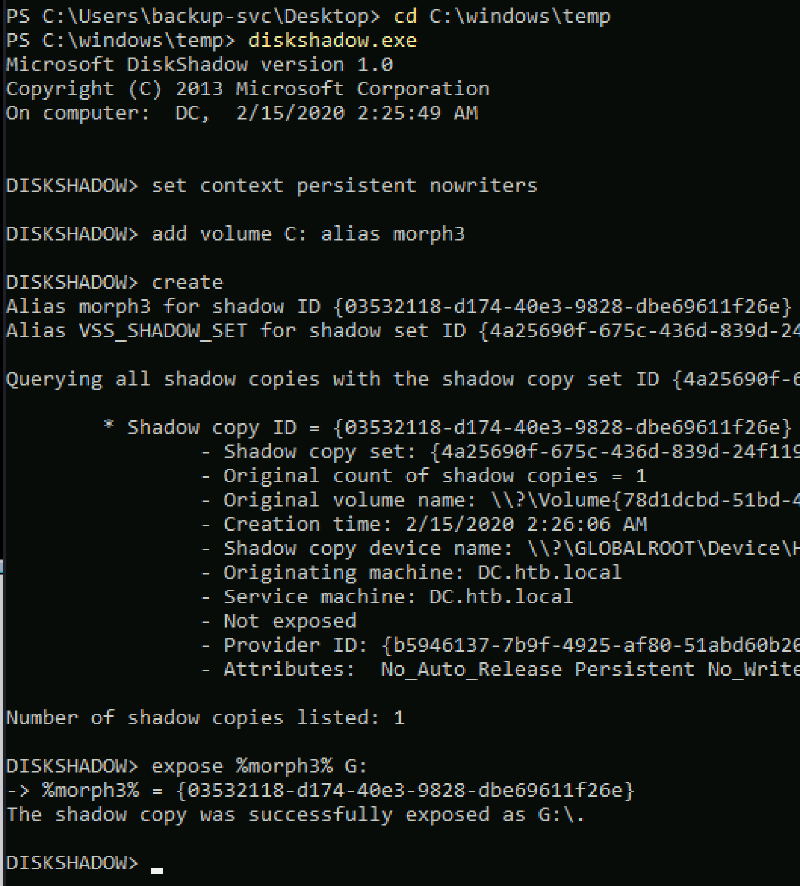Click the 'successfully exposed as G:\' message
Screen dimensions: 800x886
[295, 815]
